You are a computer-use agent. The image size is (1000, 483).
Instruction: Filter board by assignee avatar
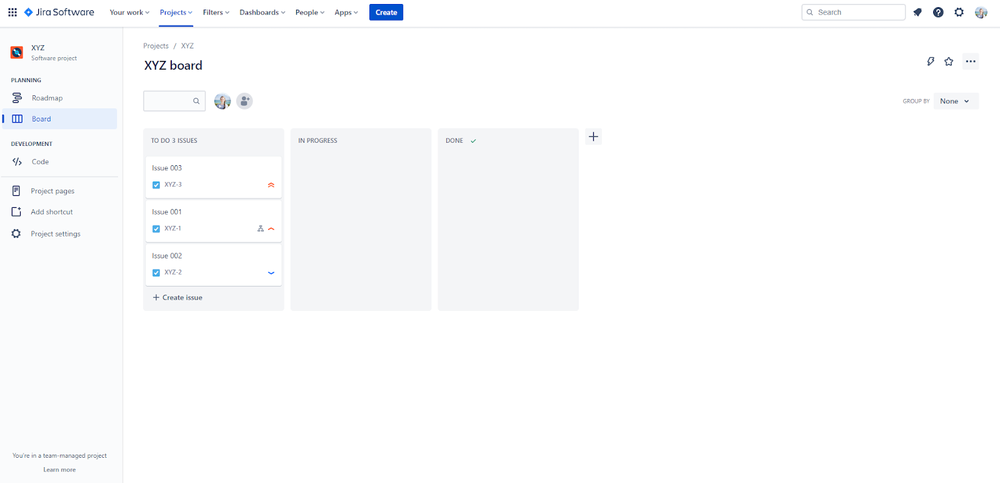coord(222,101)
